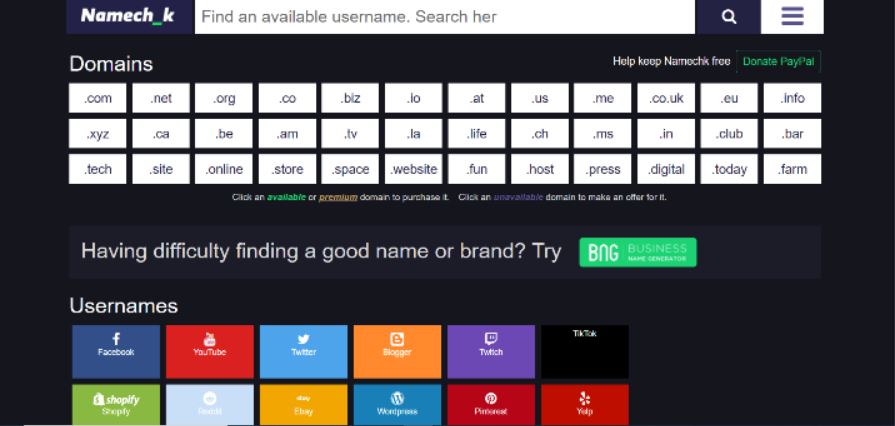Pick the .io domain option
Viewport: 895px width, 426px height.
414,98
